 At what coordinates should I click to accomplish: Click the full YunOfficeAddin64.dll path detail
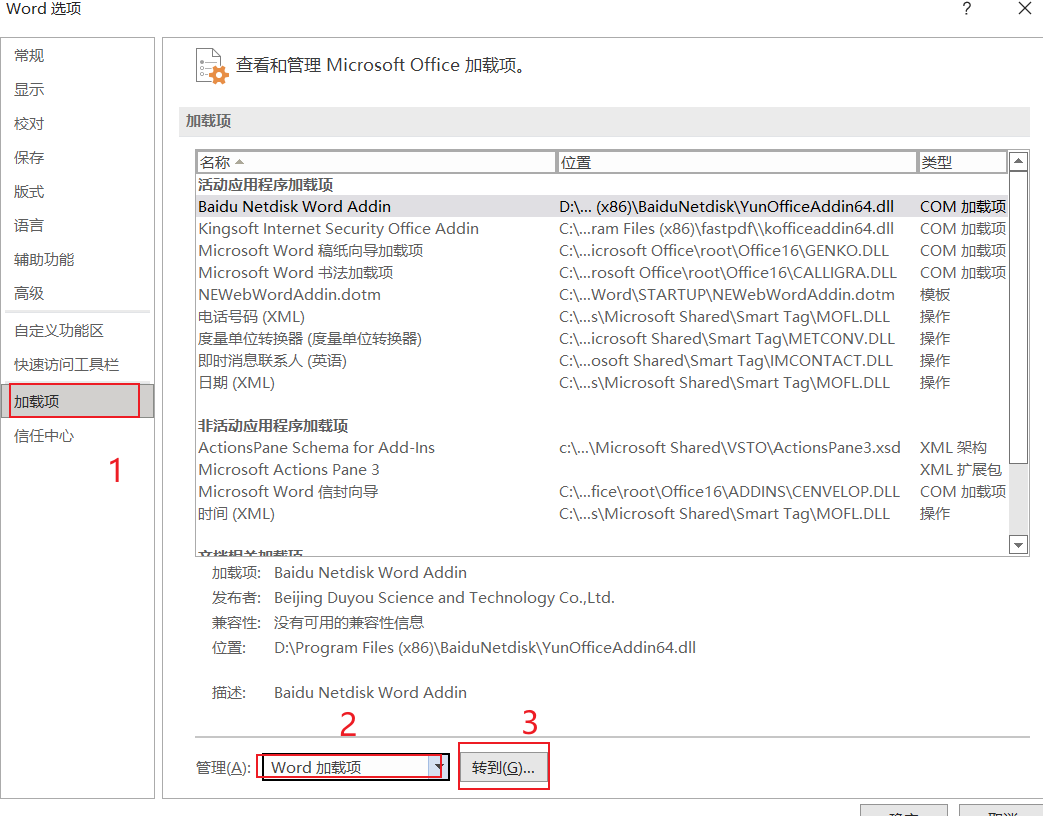coord(485,647)
